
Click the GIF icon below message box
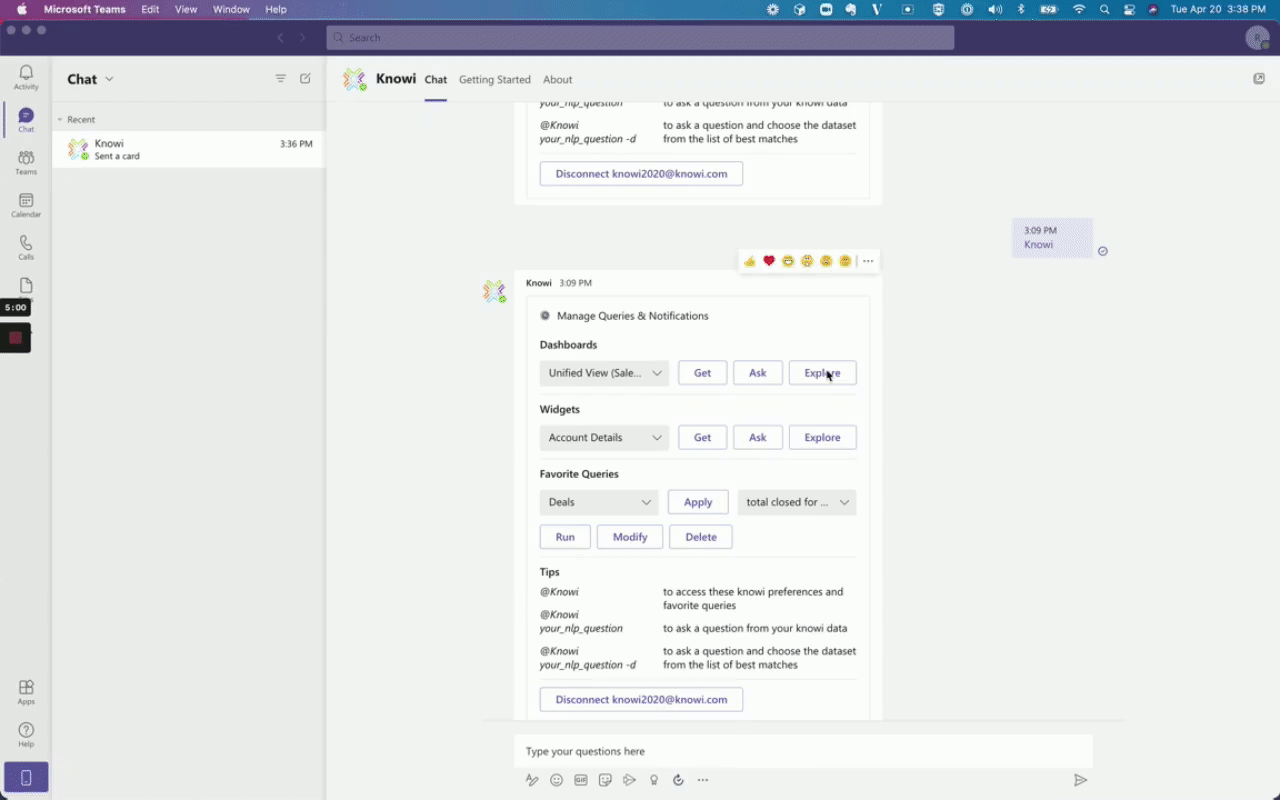(x=580, y=780)
